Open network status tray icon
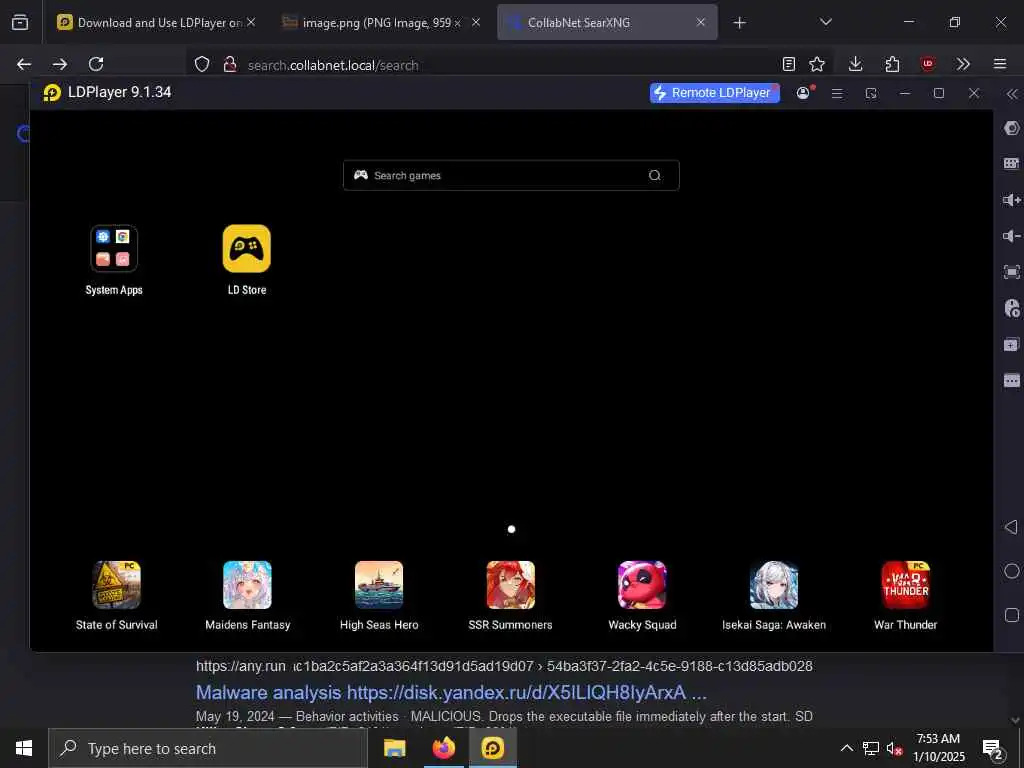Screen dimensions: 1024x768 pos(871,748)
